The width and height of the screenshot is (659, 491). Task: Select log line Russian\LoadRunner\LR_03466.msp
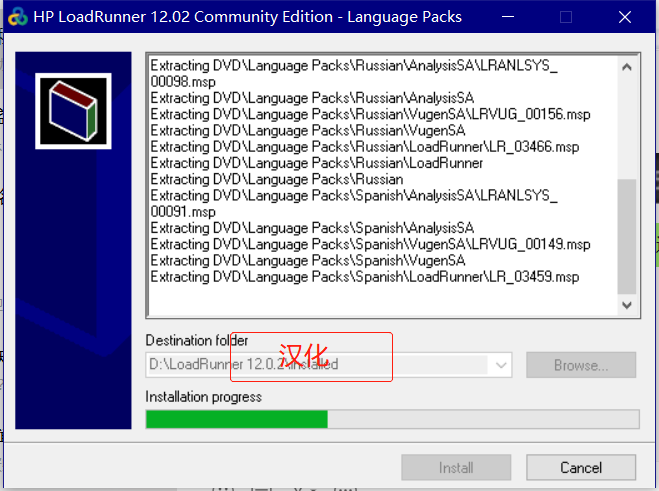click(365, 147)
